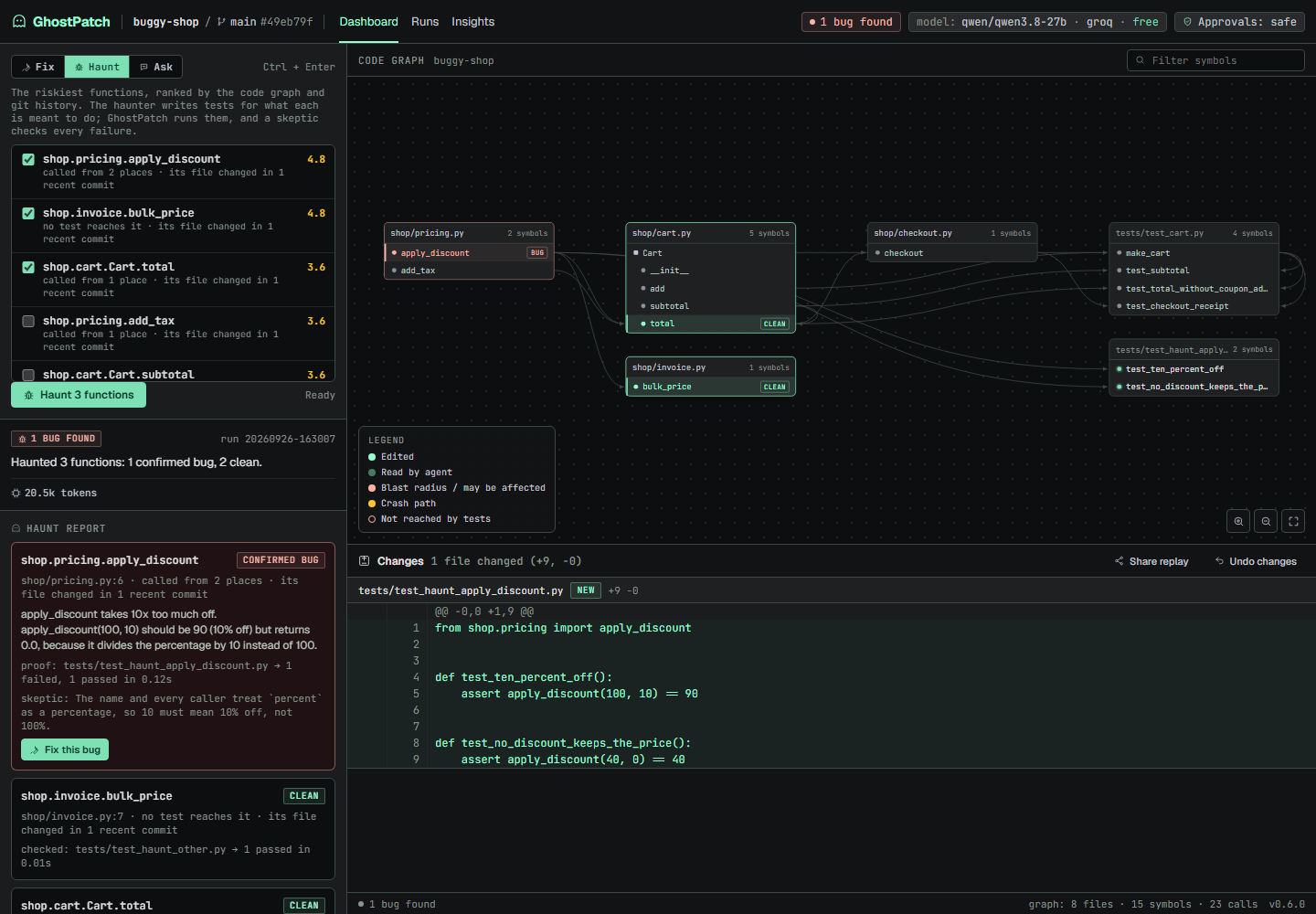Check the shop.cart.Cart.subtotal checkbox

click(x=28, y=375)
